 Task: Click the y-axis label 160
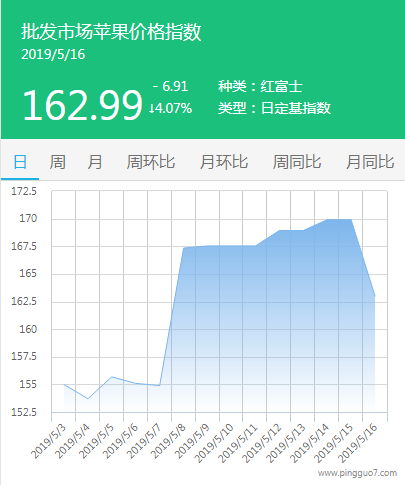tap(28, 329)
